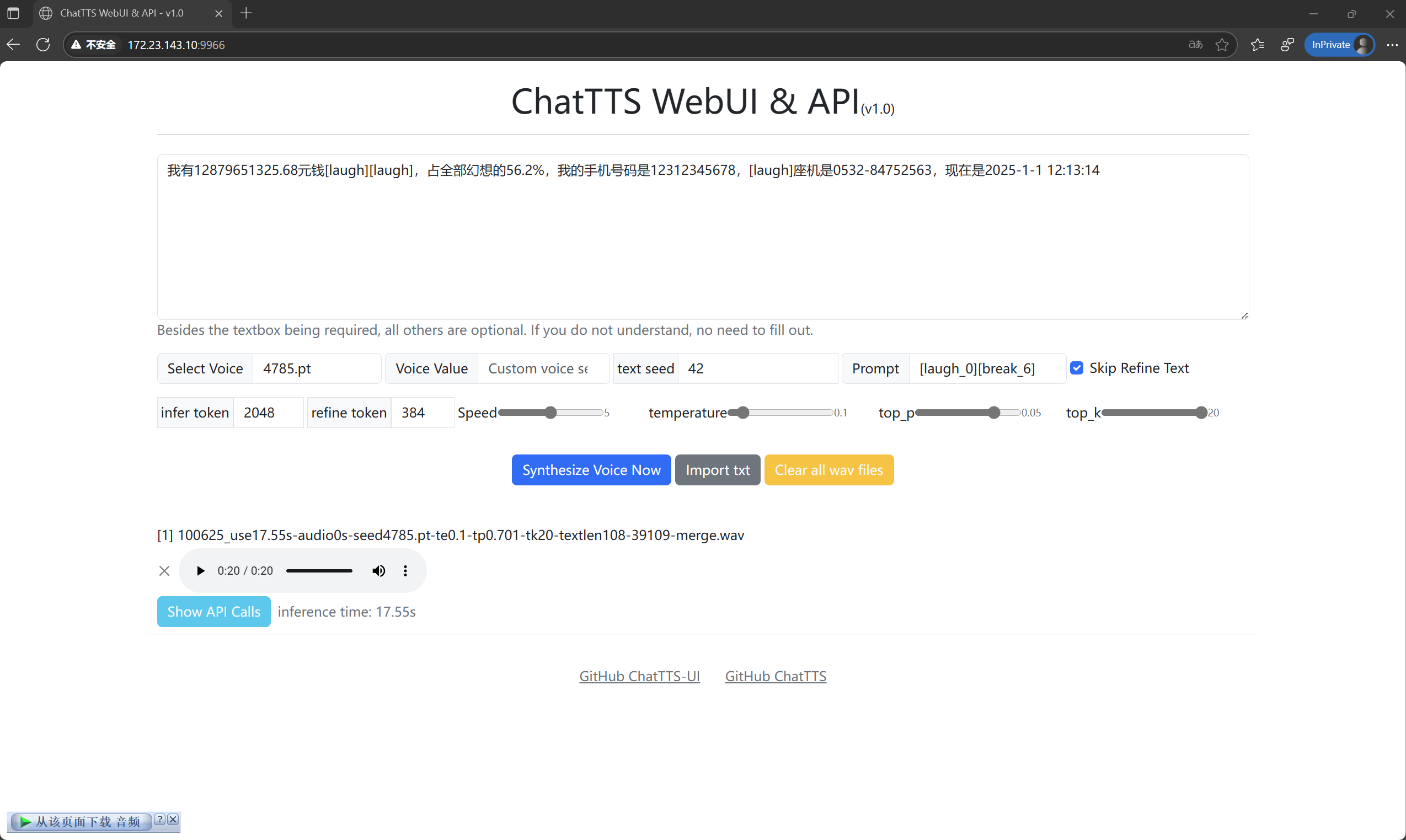Refresh the browser page
This screenshot has width=1406, height=840.
[43, 45]
